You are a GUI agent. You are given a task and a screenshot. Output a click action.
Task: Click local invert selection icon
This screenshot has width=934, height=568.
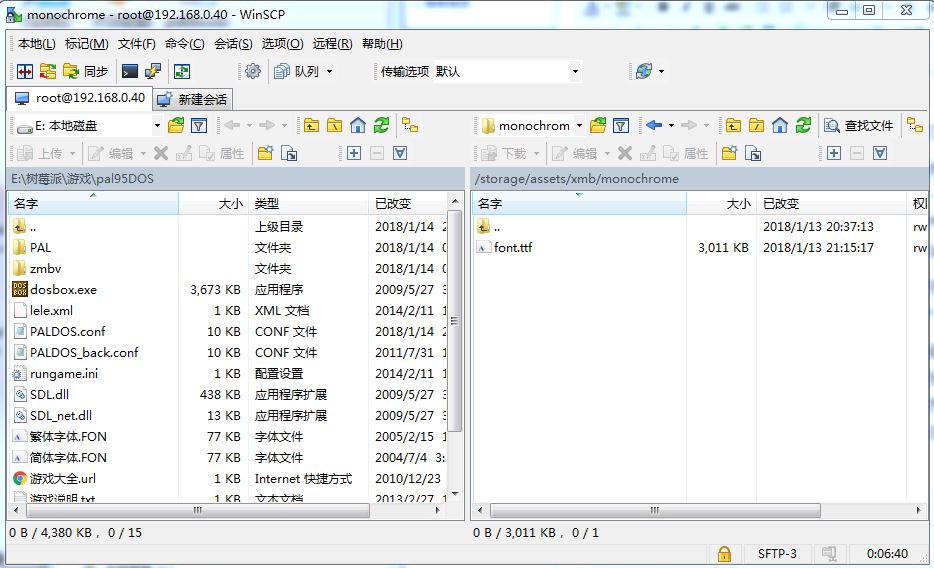pyautogui.click(x=400, y=154)
